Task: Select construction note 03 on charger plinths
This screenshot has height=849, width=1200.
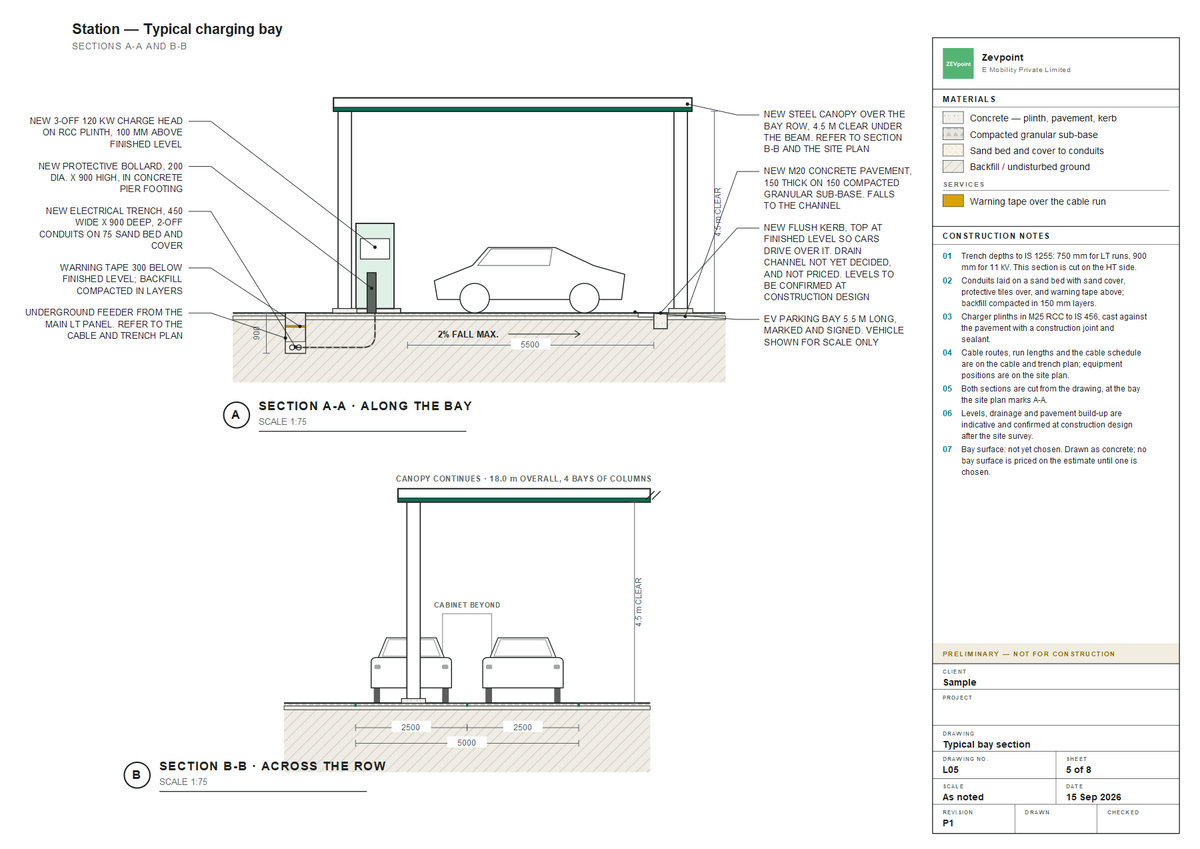Action: click(1045, 328)
